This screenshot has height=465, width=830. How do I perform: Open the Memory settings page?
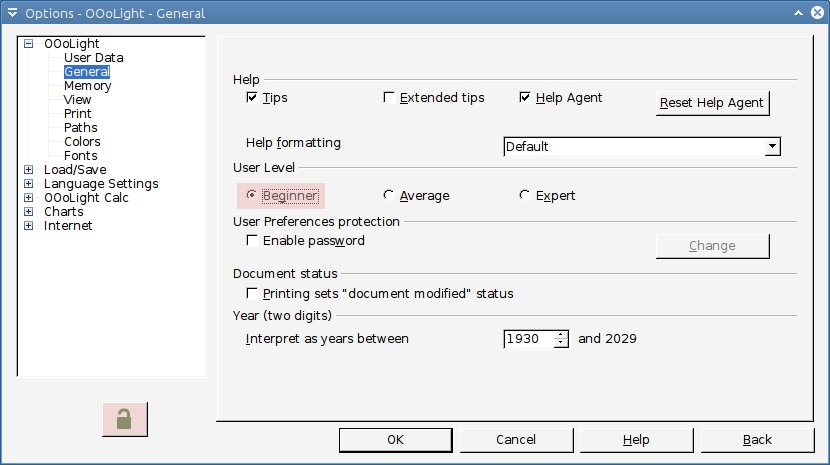pos(87,86)
